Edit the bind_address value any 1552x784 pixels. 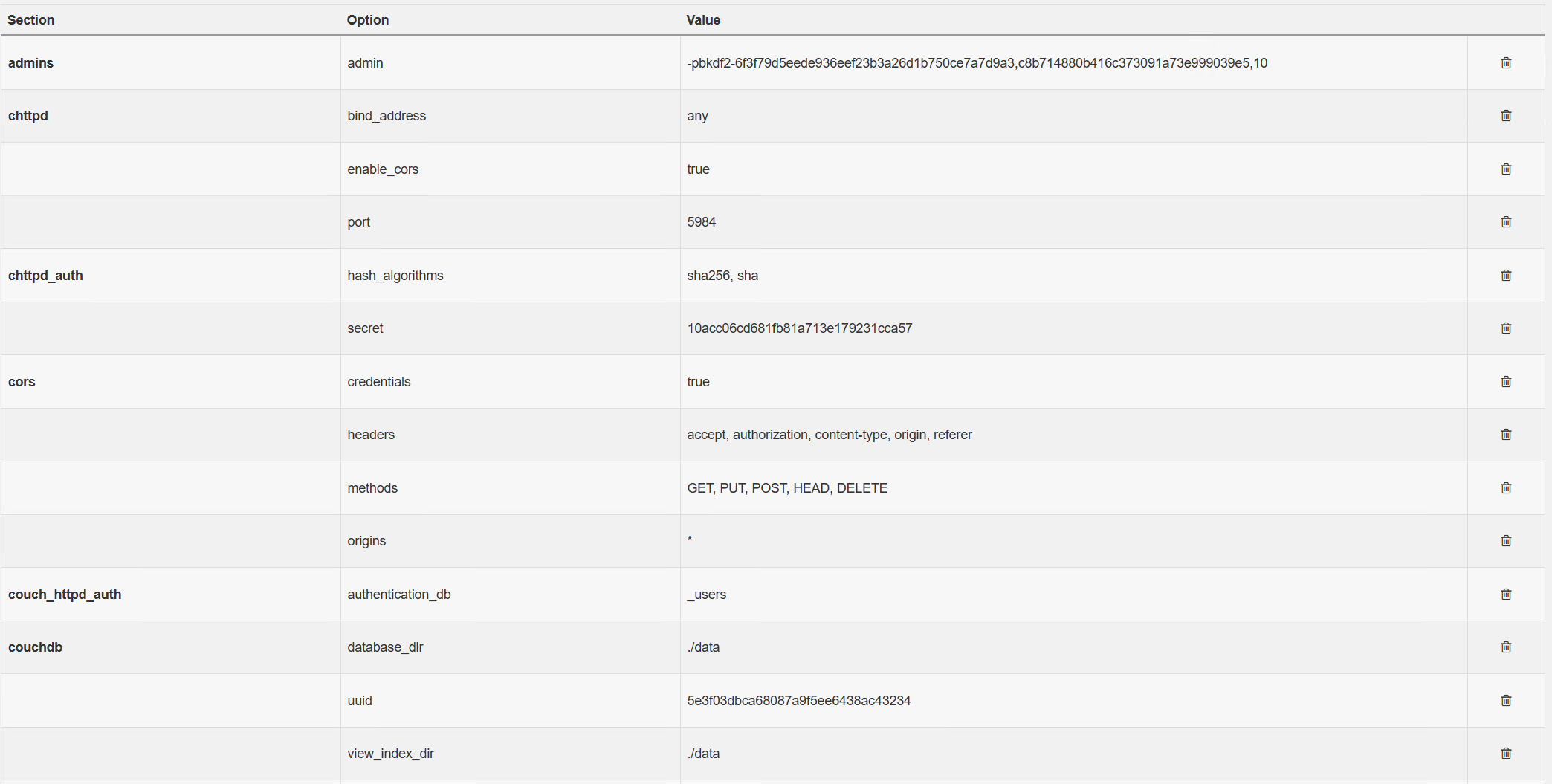(x=697, y=117)
